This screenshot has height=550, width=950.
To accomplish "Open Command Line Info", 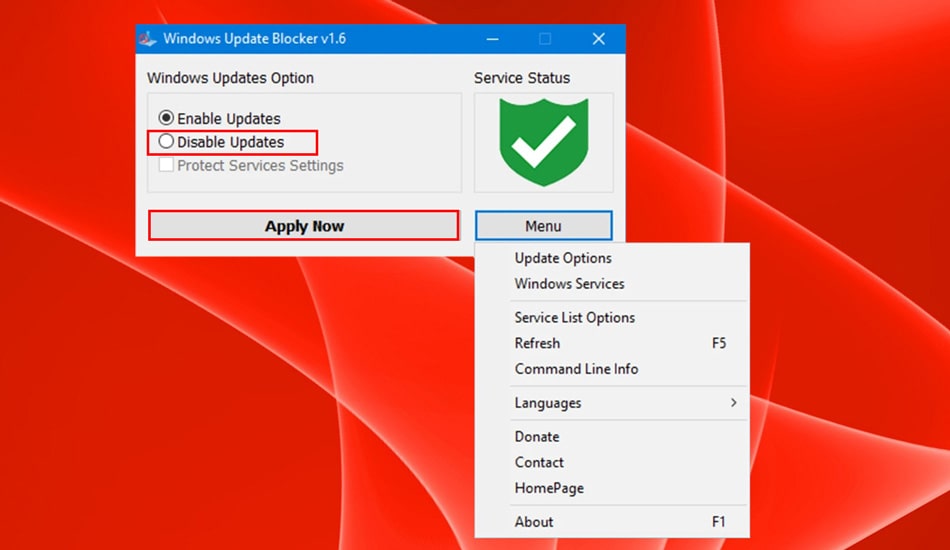I will tap(612, 369).
